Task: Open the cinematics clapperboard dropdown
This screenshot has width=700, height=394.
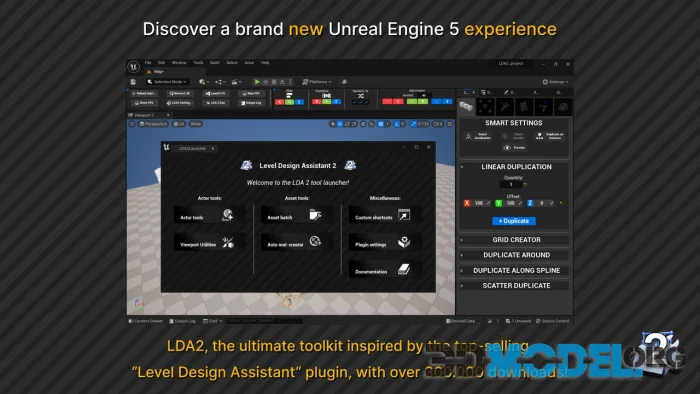Action: (237, 82)
